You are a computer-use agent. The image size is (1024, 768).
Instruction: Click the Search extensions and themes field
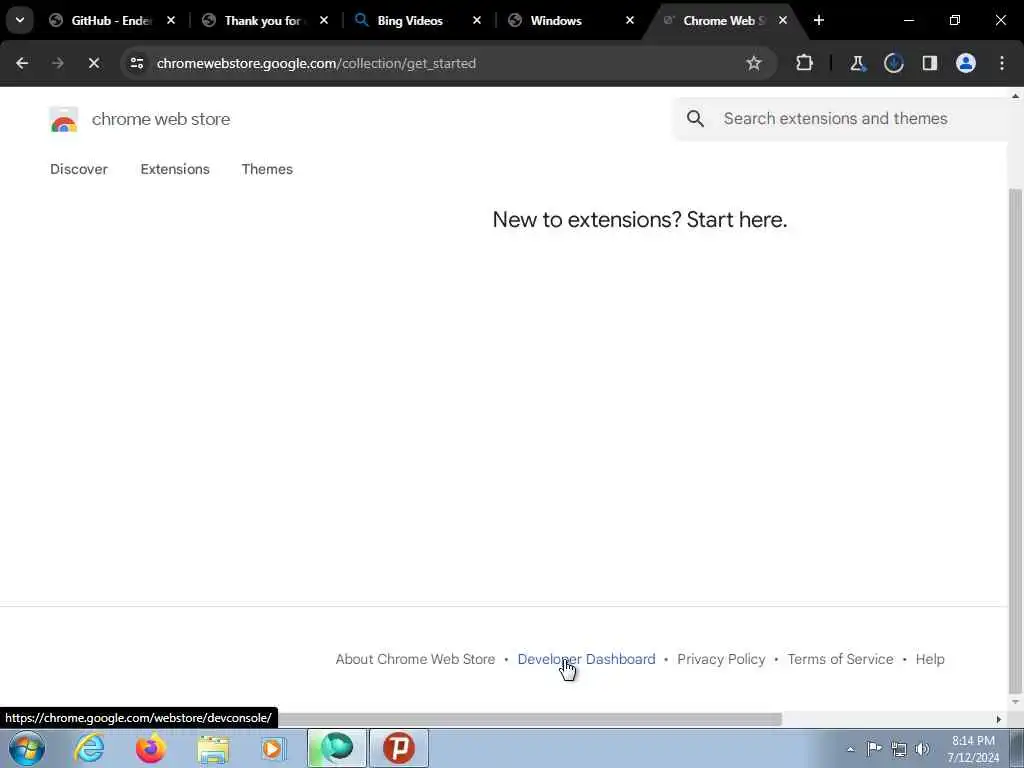(841, 118)
